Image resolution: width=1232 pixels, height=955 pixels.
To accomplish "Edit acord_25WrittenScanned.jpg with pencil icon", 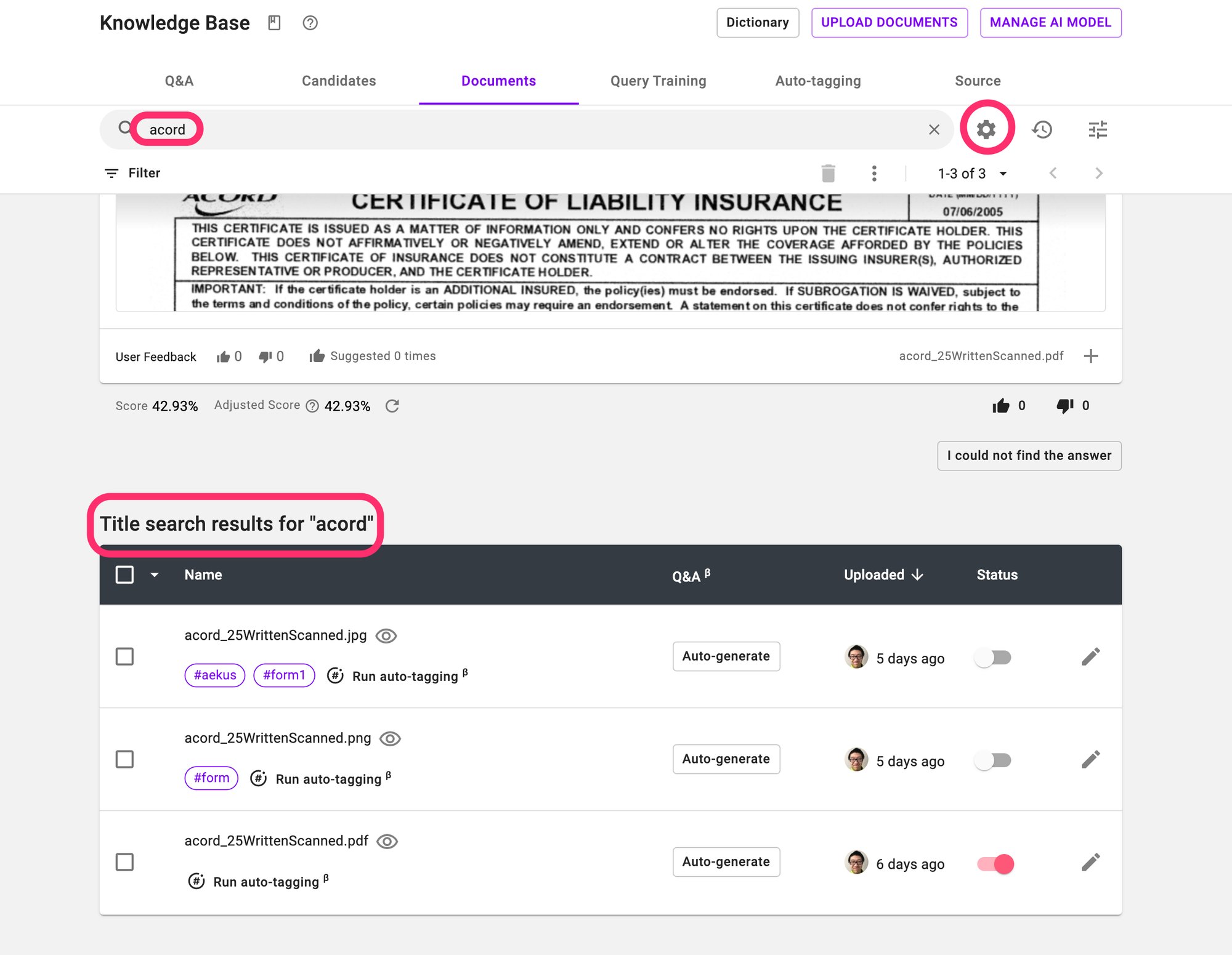I will click(x=1090, y=657).
